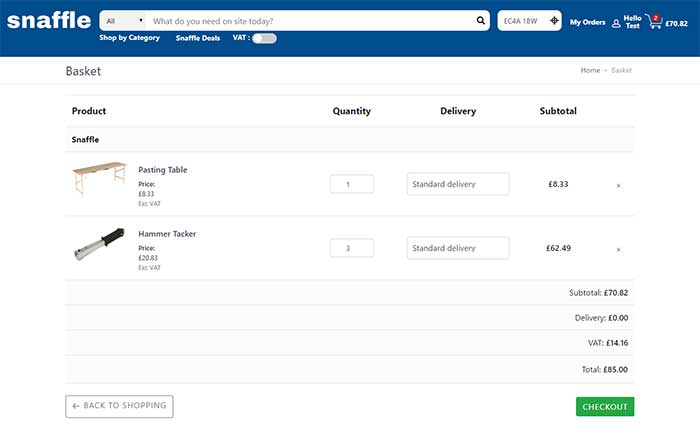The width and height of the screenshot is (700, 435).
Task: Click the snaffle logo
Action: (49, 21)
